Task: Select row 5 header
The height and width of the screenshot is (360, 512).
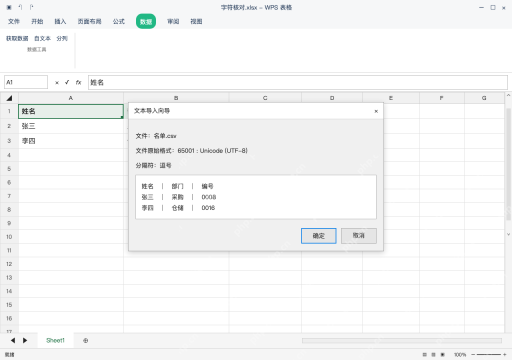Action: point(9,169)
